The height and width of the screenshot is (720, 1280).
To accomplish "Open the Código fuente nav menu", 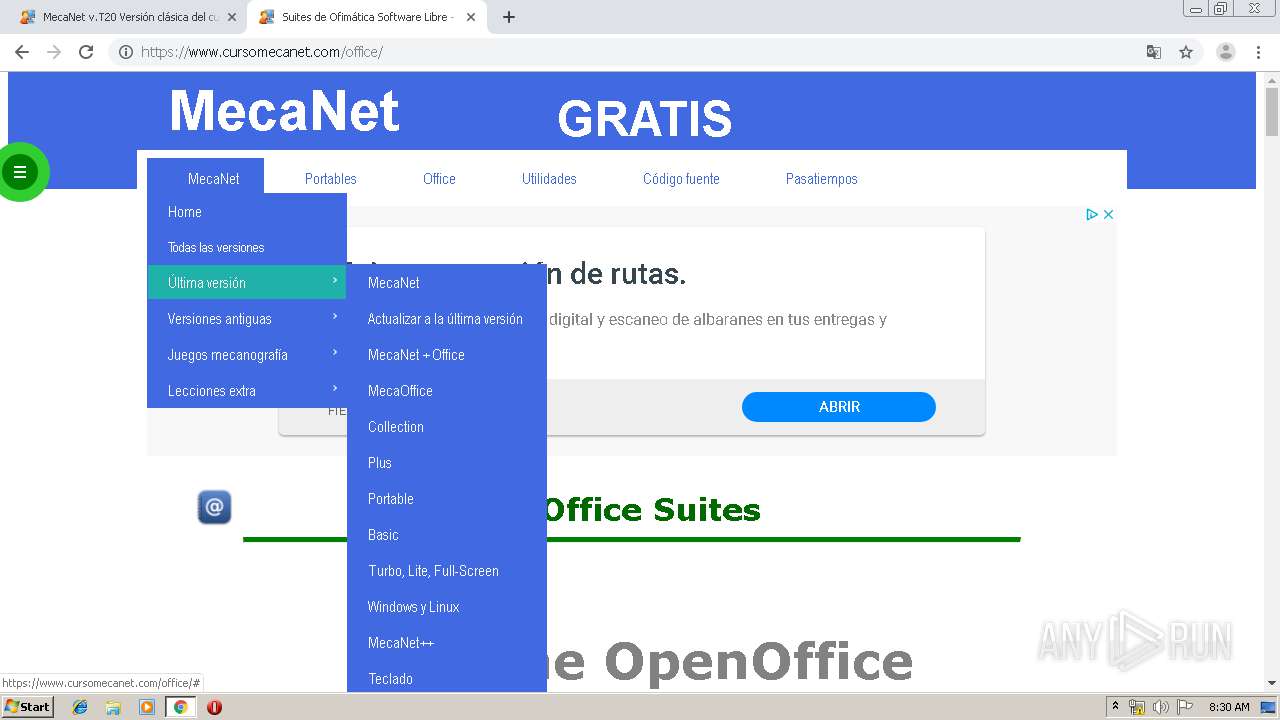I will 681,179.
